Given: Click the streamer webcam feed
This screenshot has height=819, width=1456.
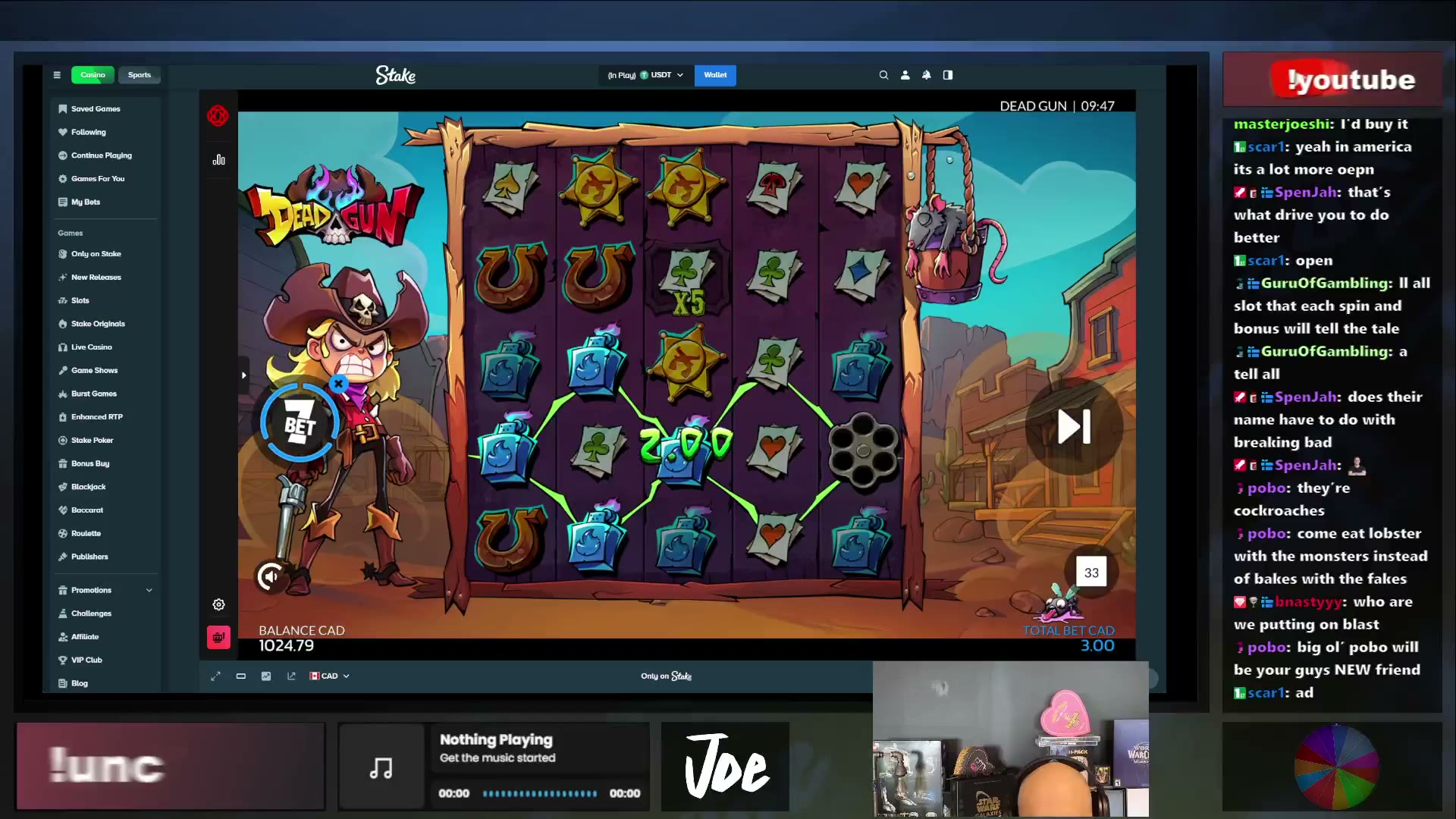Looking at the screenshot, I should (x=1011, y=739).
